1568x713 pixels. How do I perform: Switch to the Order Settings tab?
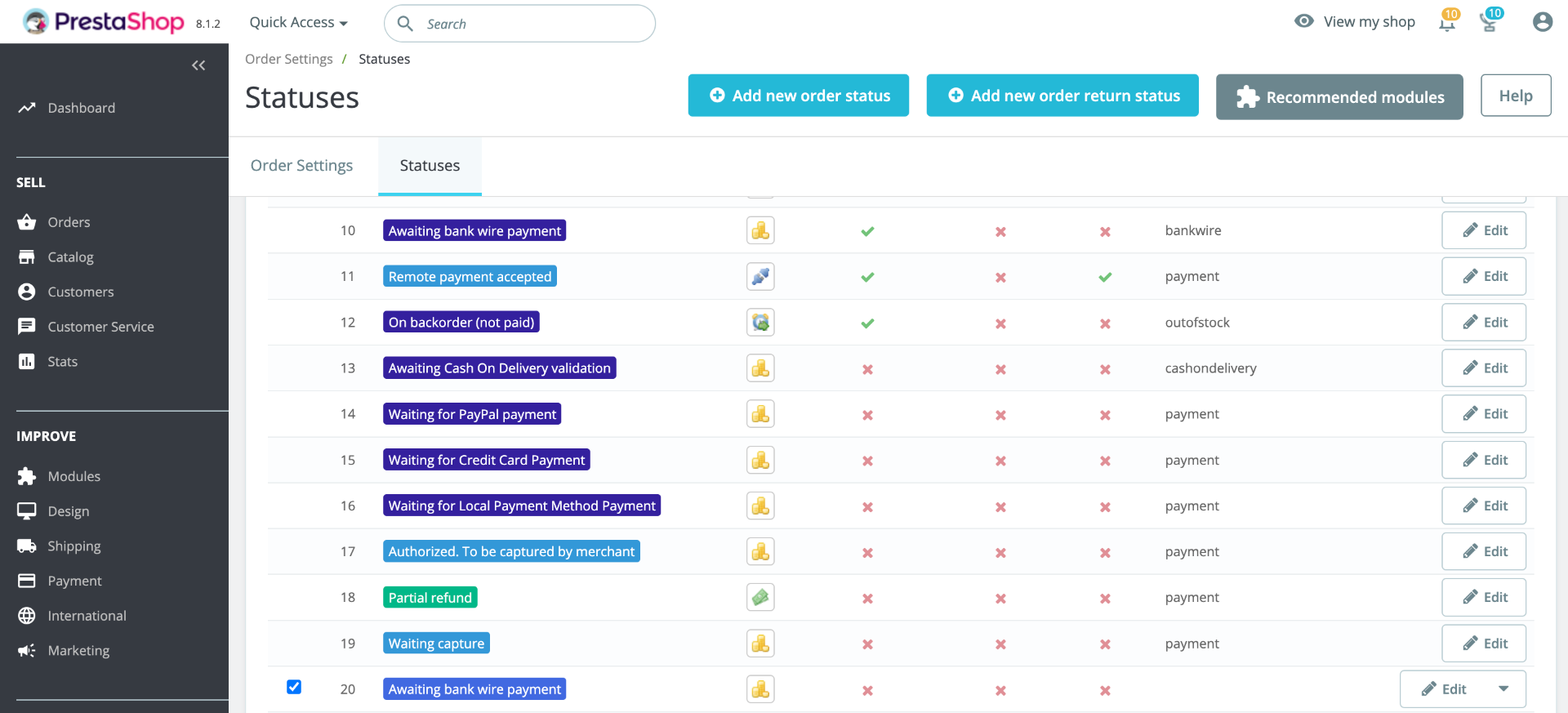(x=302, y=166)
